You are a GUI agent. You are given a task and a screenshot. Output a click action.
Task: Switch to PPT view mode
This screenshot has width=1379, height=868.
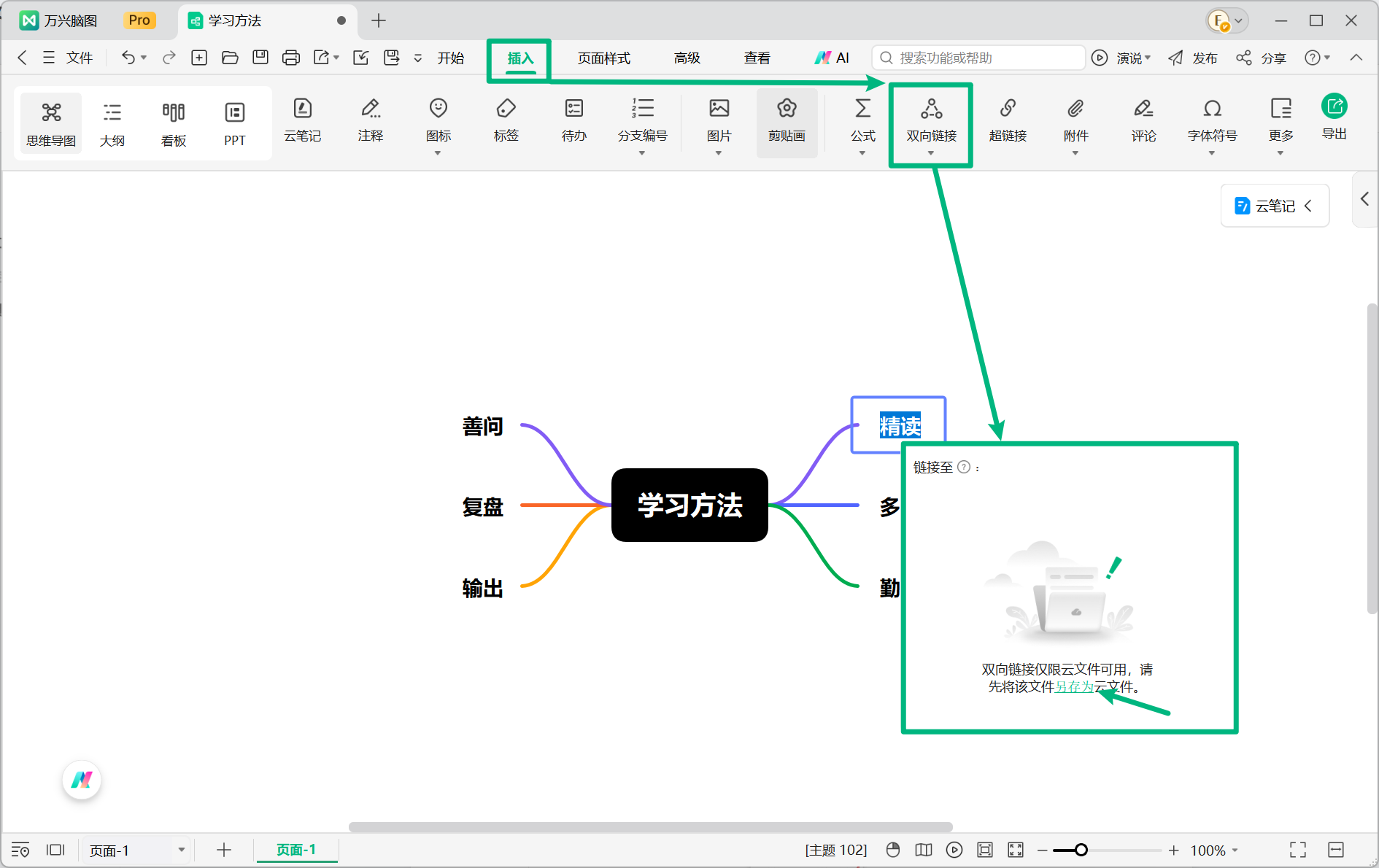[x=235, y=123]
